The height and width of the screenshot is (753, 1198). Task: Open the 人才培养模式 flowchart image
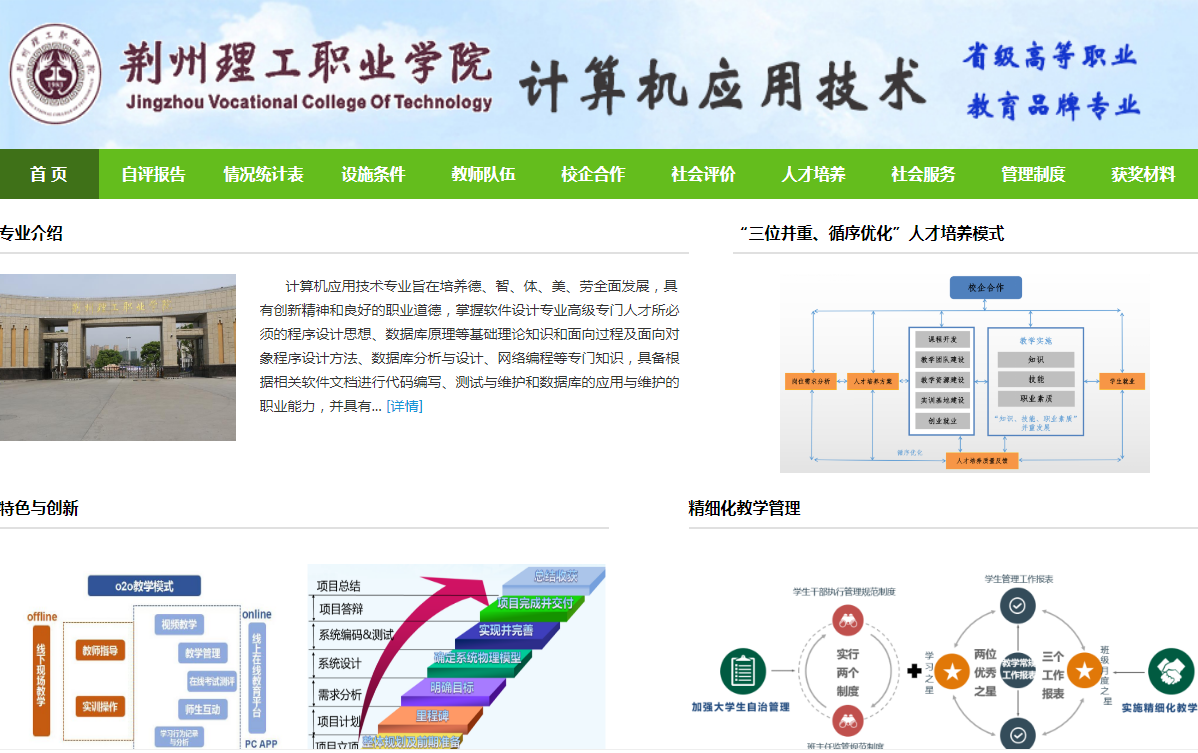(x=964, y=373)
